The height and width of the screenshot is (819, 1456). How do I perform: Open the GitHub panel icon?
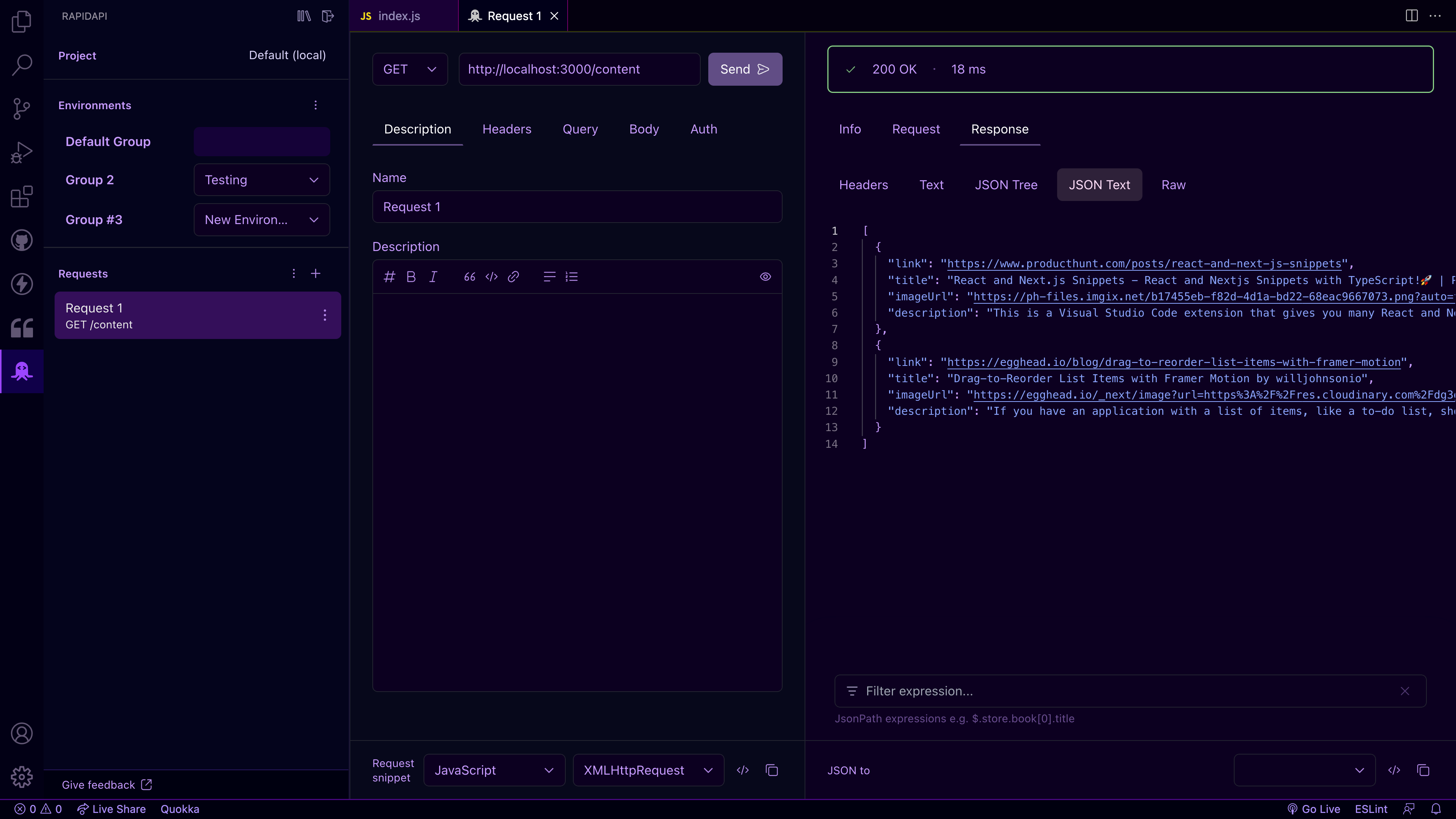[22, 240]
